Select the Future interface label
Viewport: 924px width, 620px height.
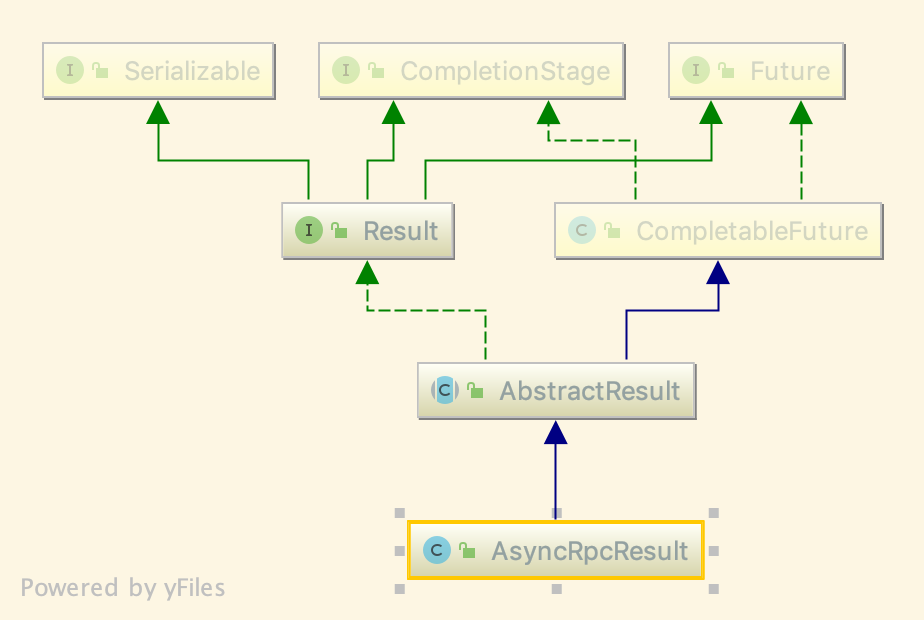point(790,71)
